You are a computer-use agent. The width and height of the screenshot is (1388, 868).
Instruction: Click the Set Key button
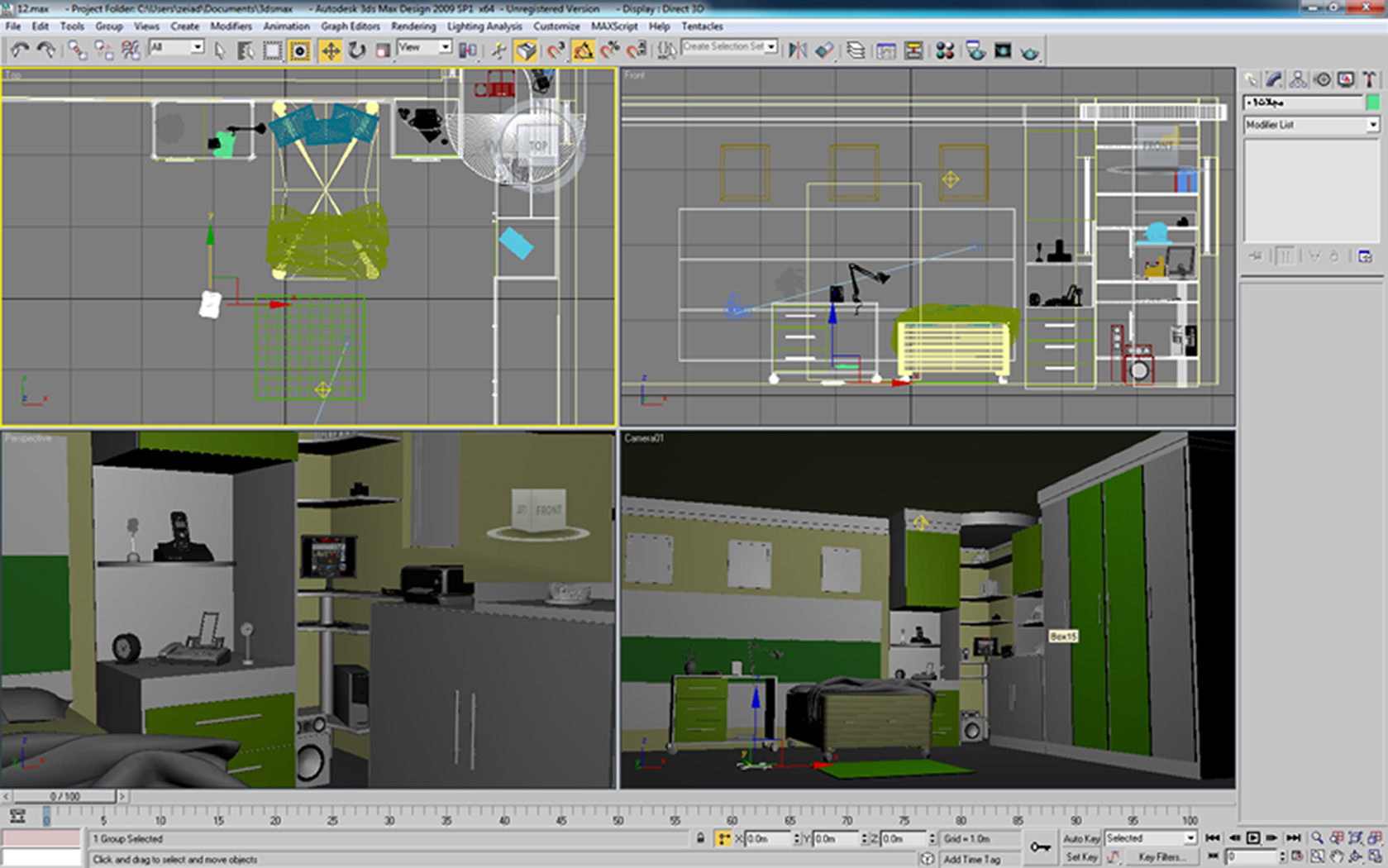pyautogui.click(x=1081, y=857)
